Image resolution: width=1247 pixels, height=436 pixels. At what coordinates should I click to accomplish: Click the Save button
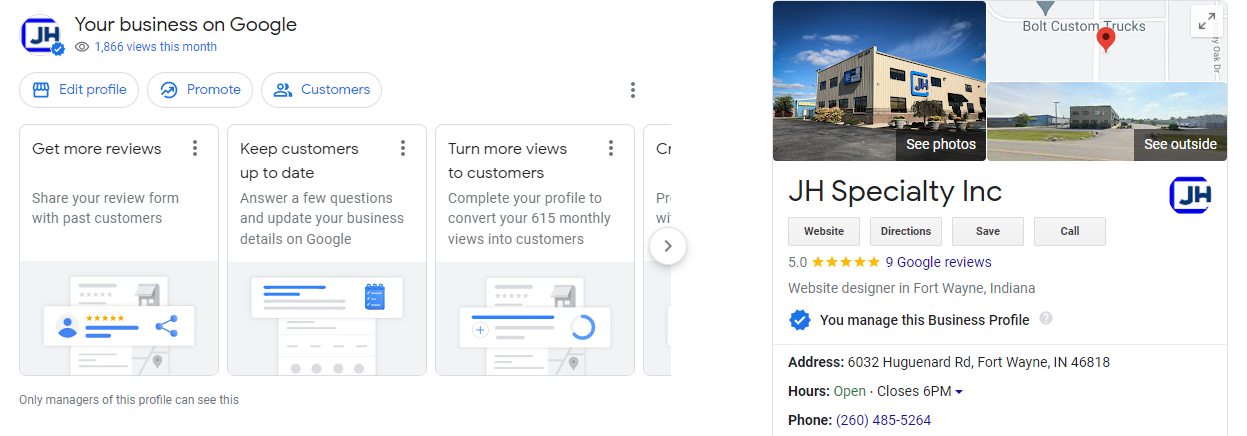(988, 231)
